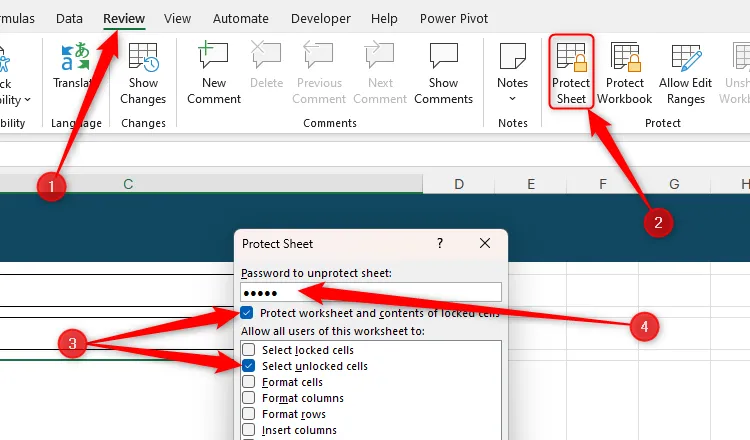Viewport: 750px width, 440px height.
Task: Click the Protect Sheet dialog help question mark
Action: 440,243
